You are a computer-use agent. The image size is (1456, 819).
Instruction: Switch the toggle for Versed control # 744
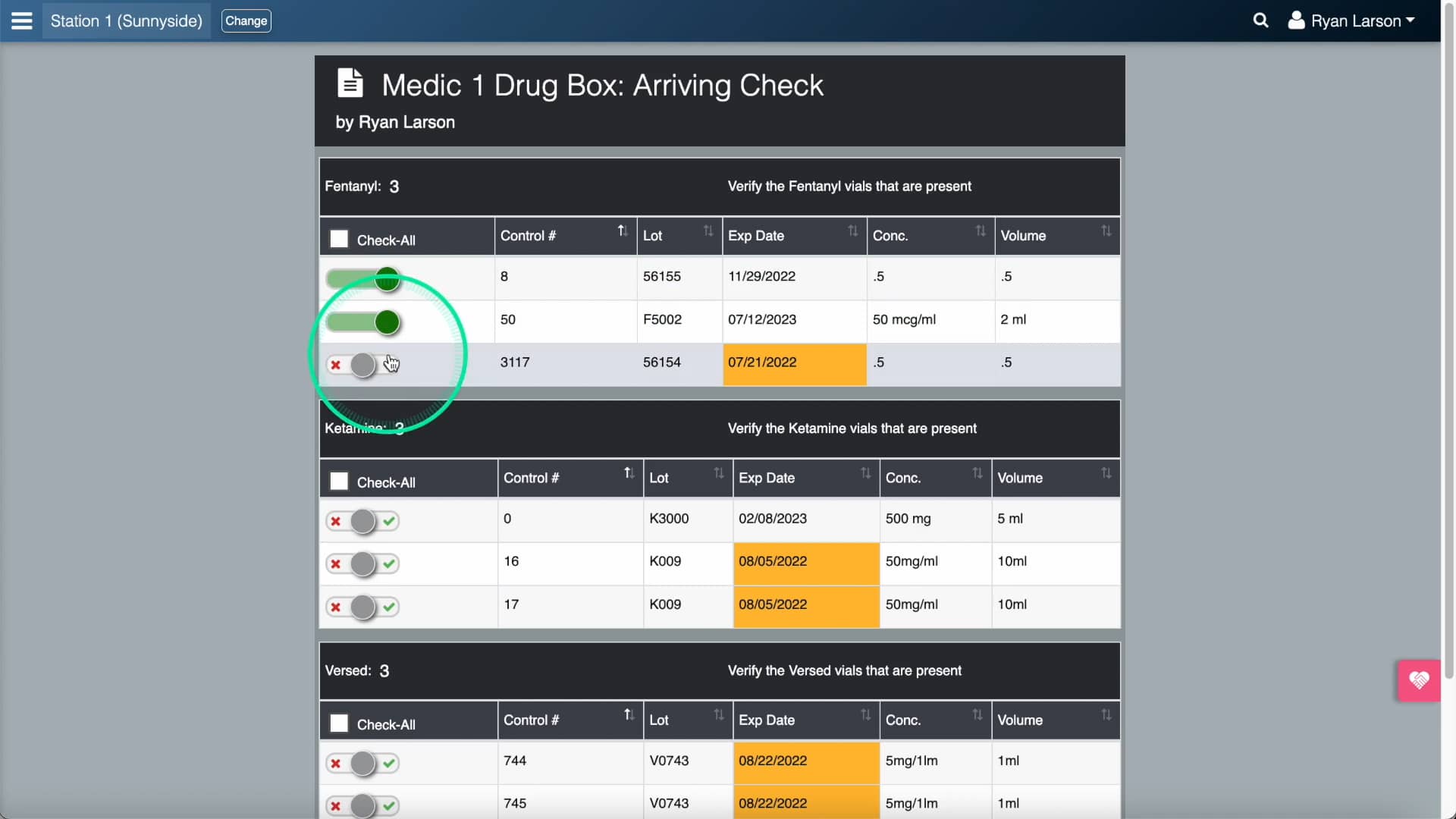pos(362,763)
